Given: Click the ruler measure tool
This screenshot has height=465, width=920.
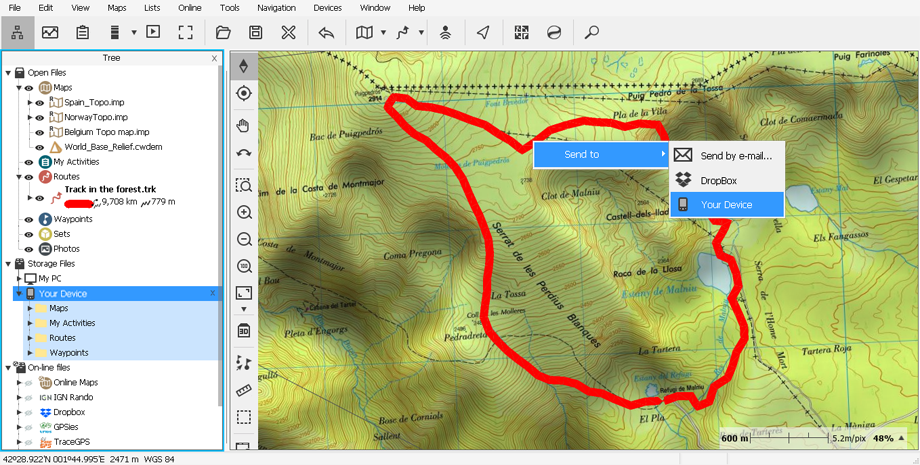Looking at the screenshot, I should (x=244, y=391).
